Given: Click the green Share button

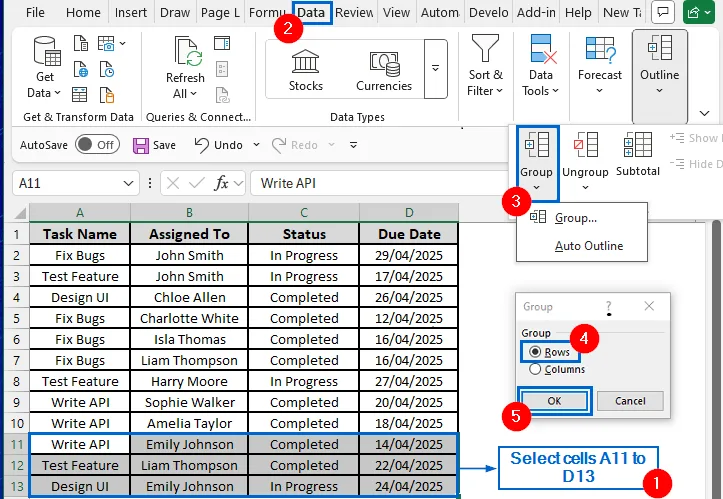Looking at the screenshot, I should tap(699, 12).
